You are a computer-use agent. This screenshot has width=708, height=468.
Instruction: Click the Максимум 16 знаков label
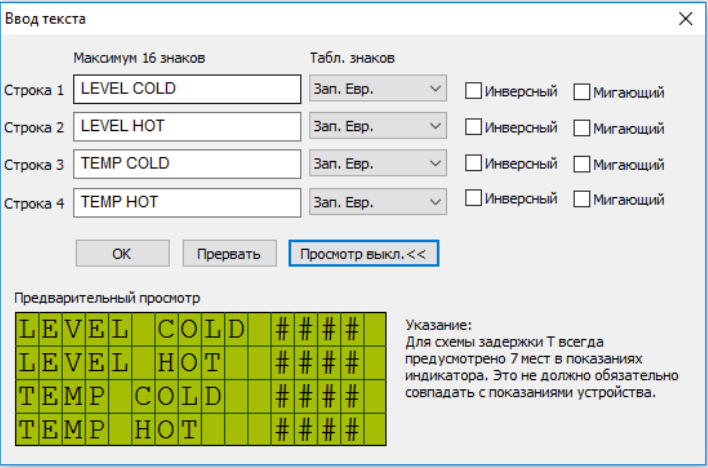pos(139,58)
